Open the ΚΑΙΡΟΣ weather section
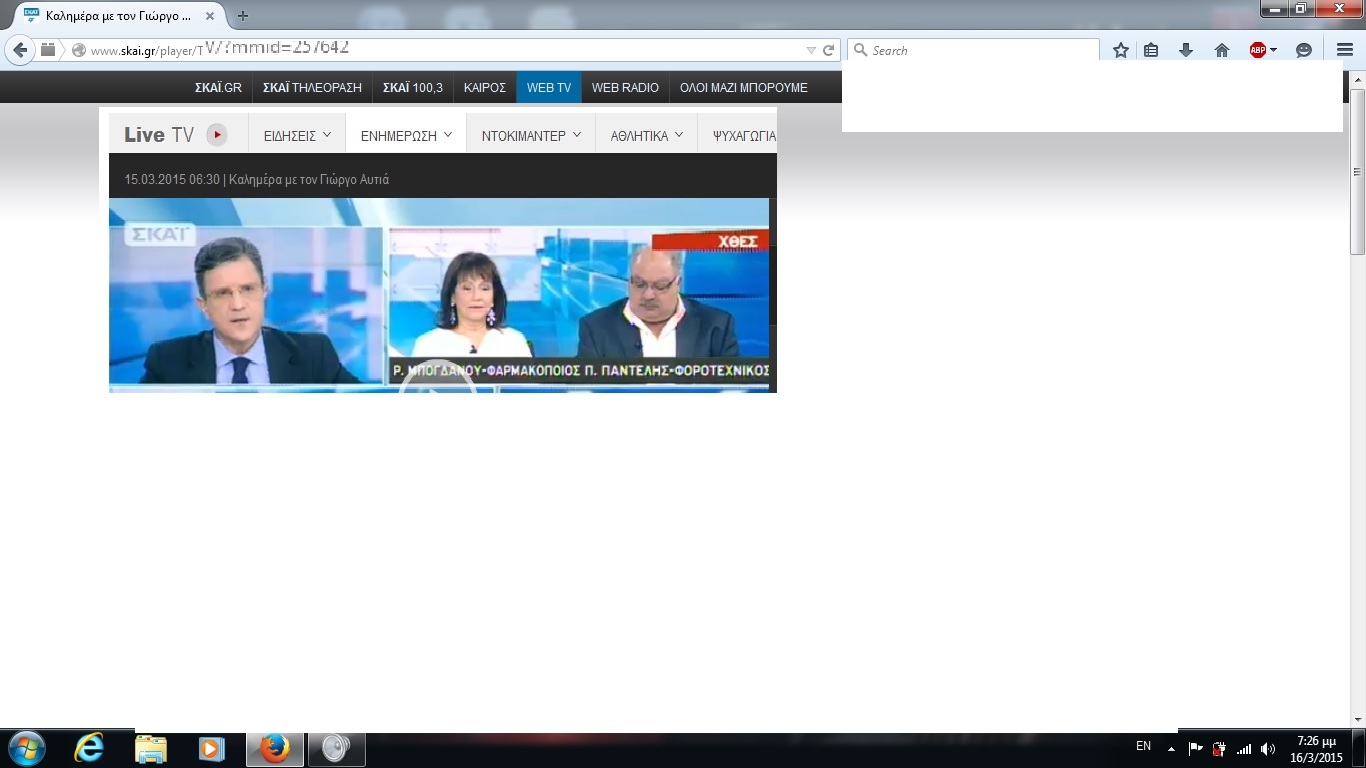Image resolution: width=1366 pixels, height=768 pixels. [x=485, y=87]
